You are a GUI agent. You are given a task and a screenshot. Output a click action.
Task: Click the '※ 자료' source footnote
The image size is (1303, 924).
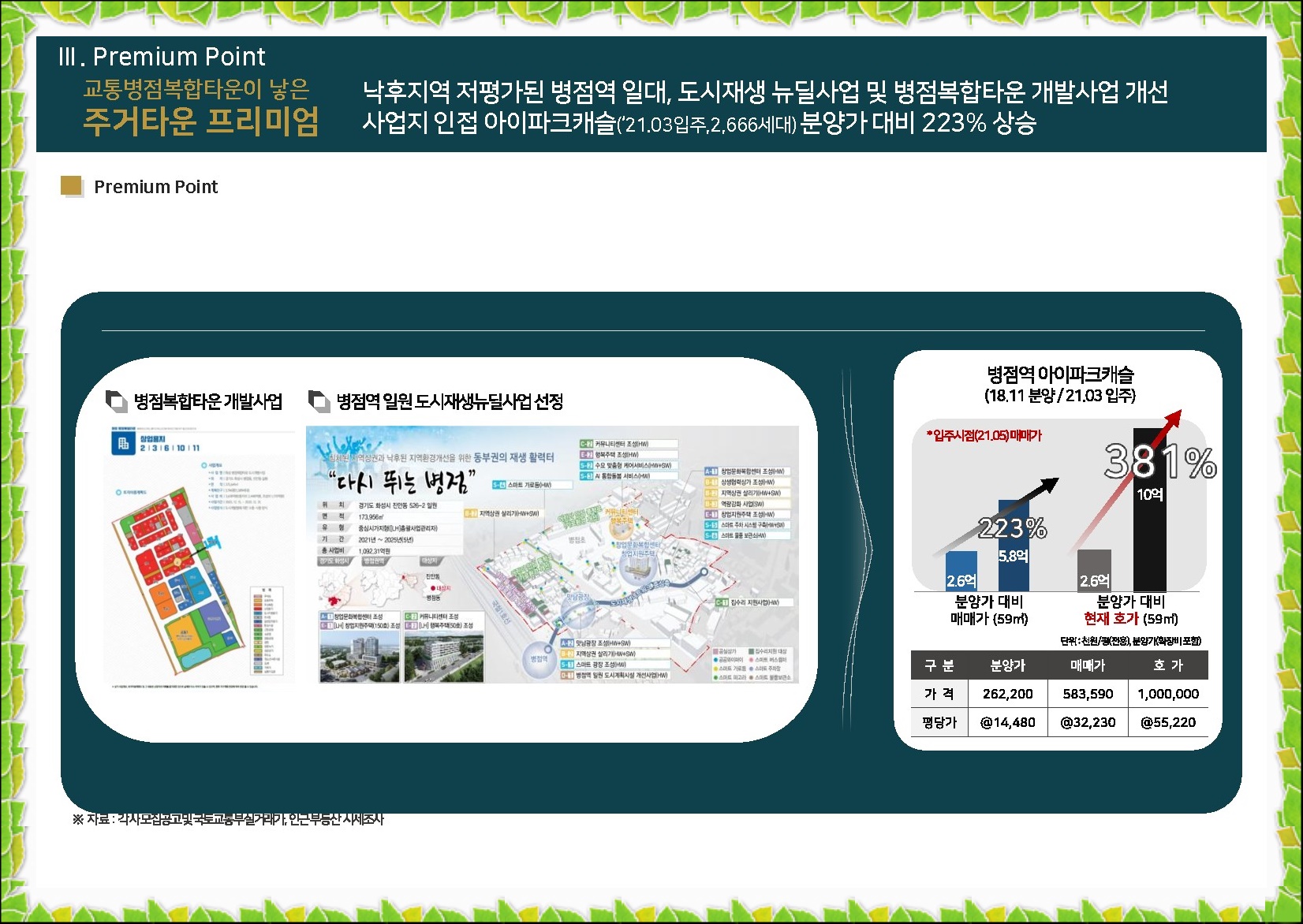coord(228,819)
